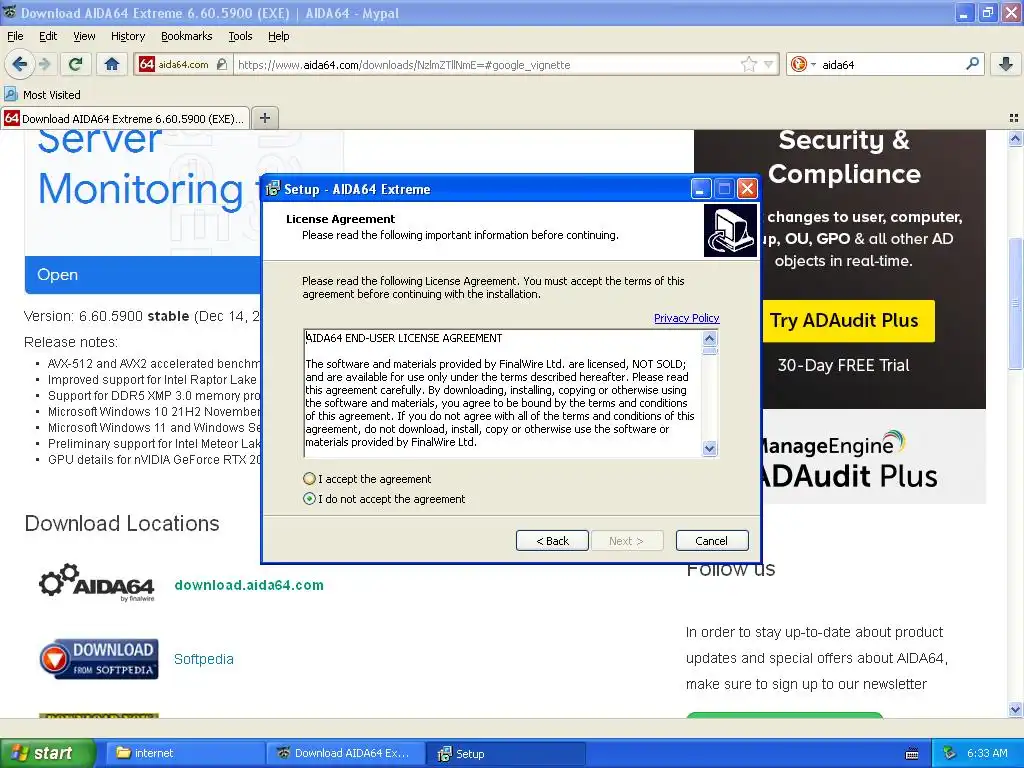The width and height of the screenshot is (1024, 768).
Task: Click the Download from Softpedia badge
Action: (99, 658)
